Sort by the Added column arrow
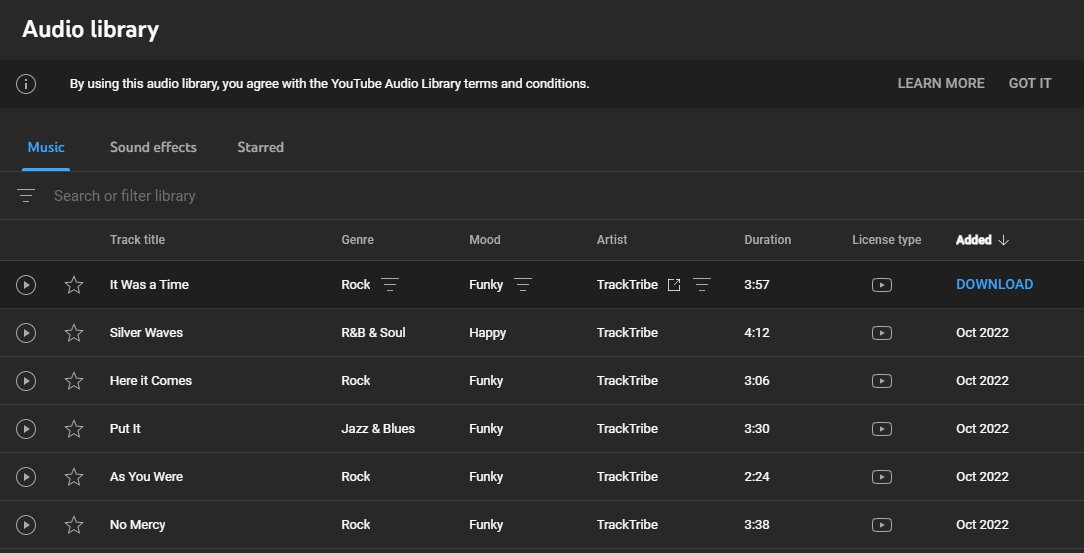Viewport: 1084px width, 553px height. coord(1004,240)
